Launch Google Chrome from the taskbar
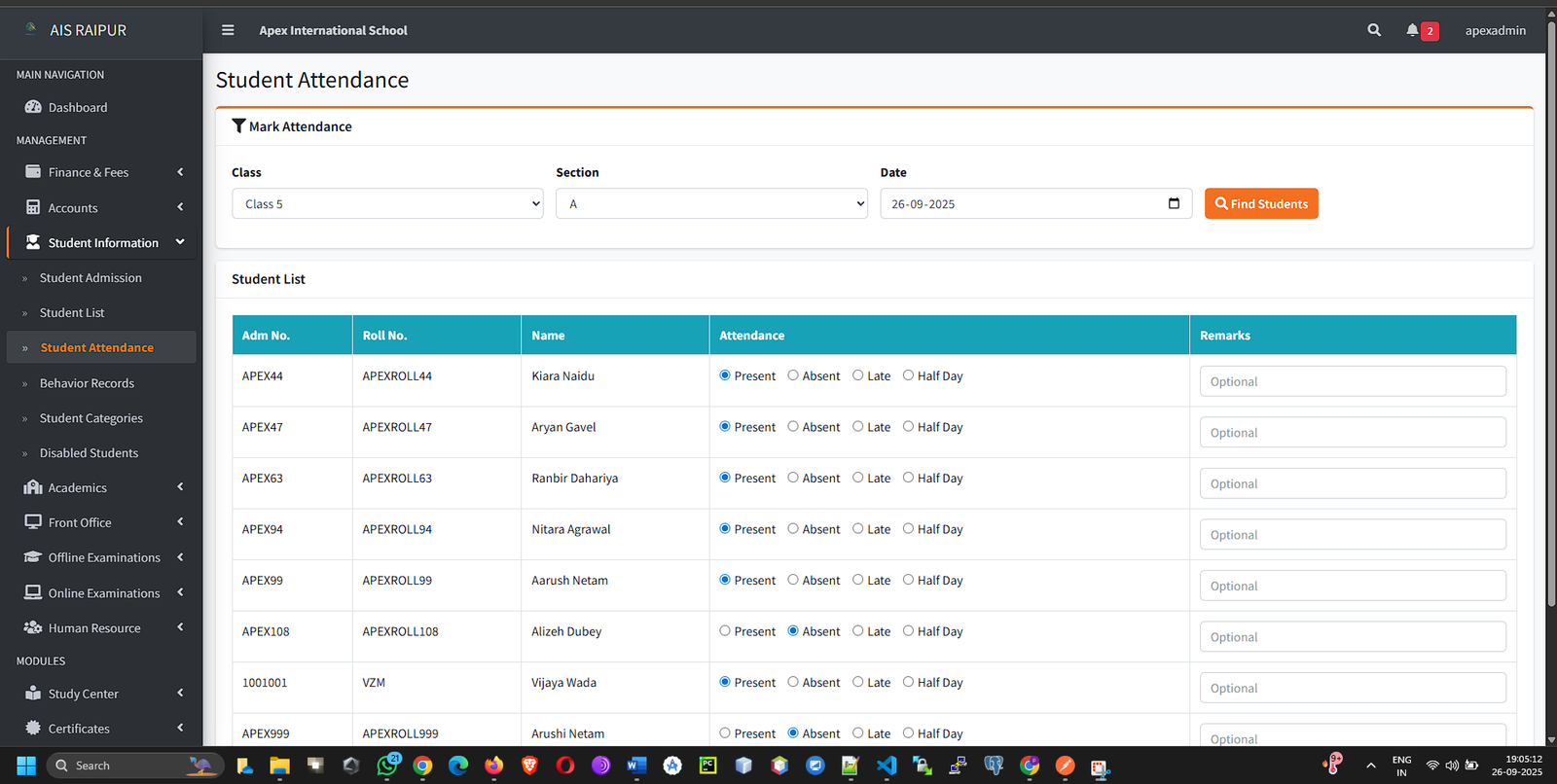The image size is (1557, 784). (422, 766)
